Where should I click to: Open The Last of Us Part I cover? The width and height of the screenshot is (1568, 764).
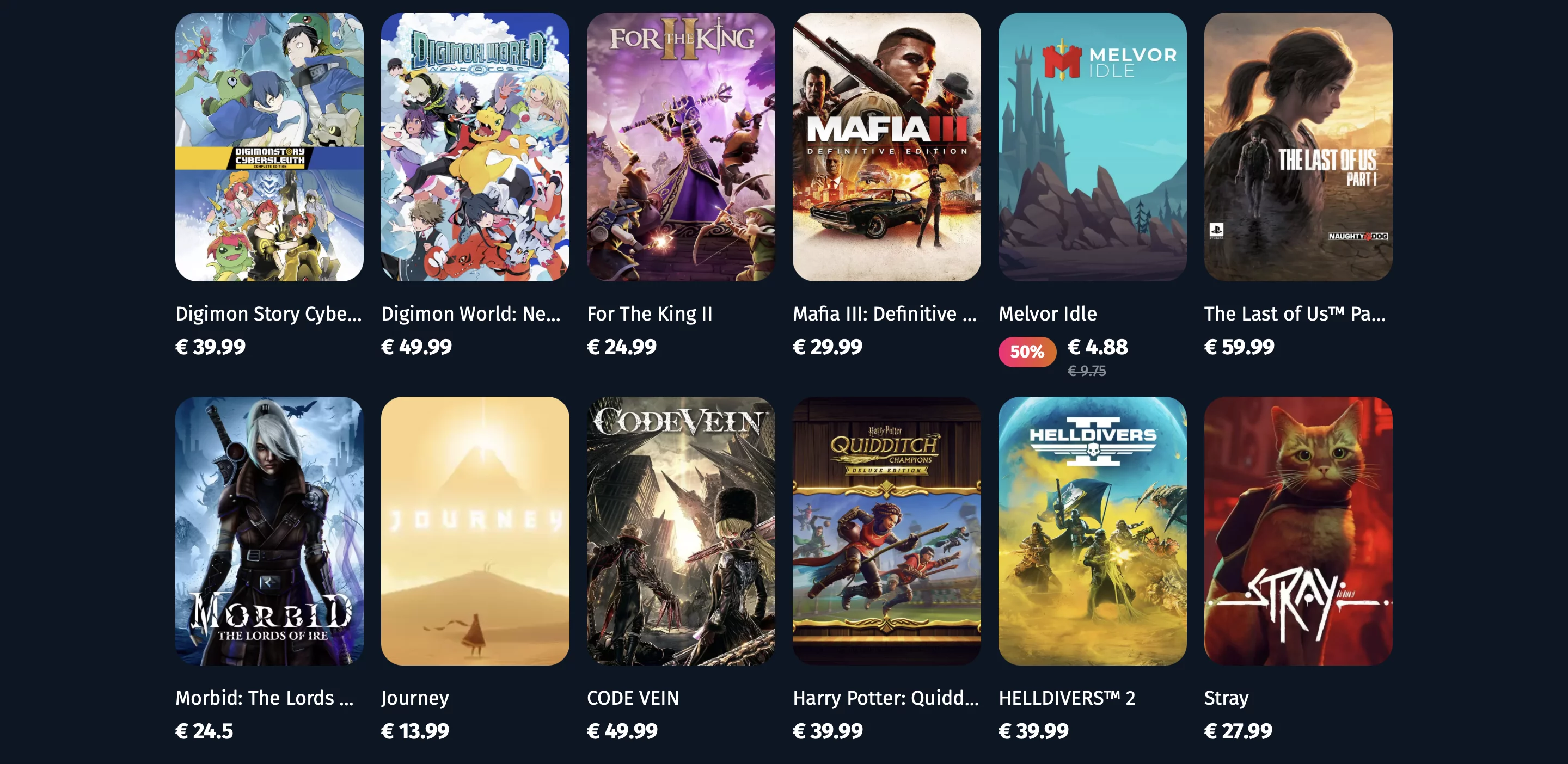pyautogui.click(x=1298, y=146)
